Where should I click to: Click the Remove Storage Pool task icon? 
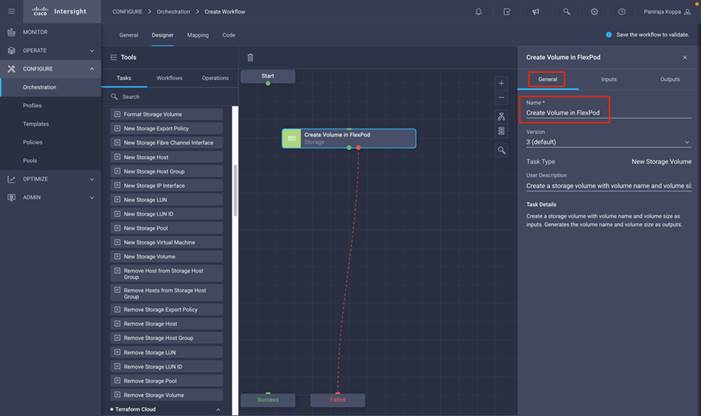coord(117,381)
